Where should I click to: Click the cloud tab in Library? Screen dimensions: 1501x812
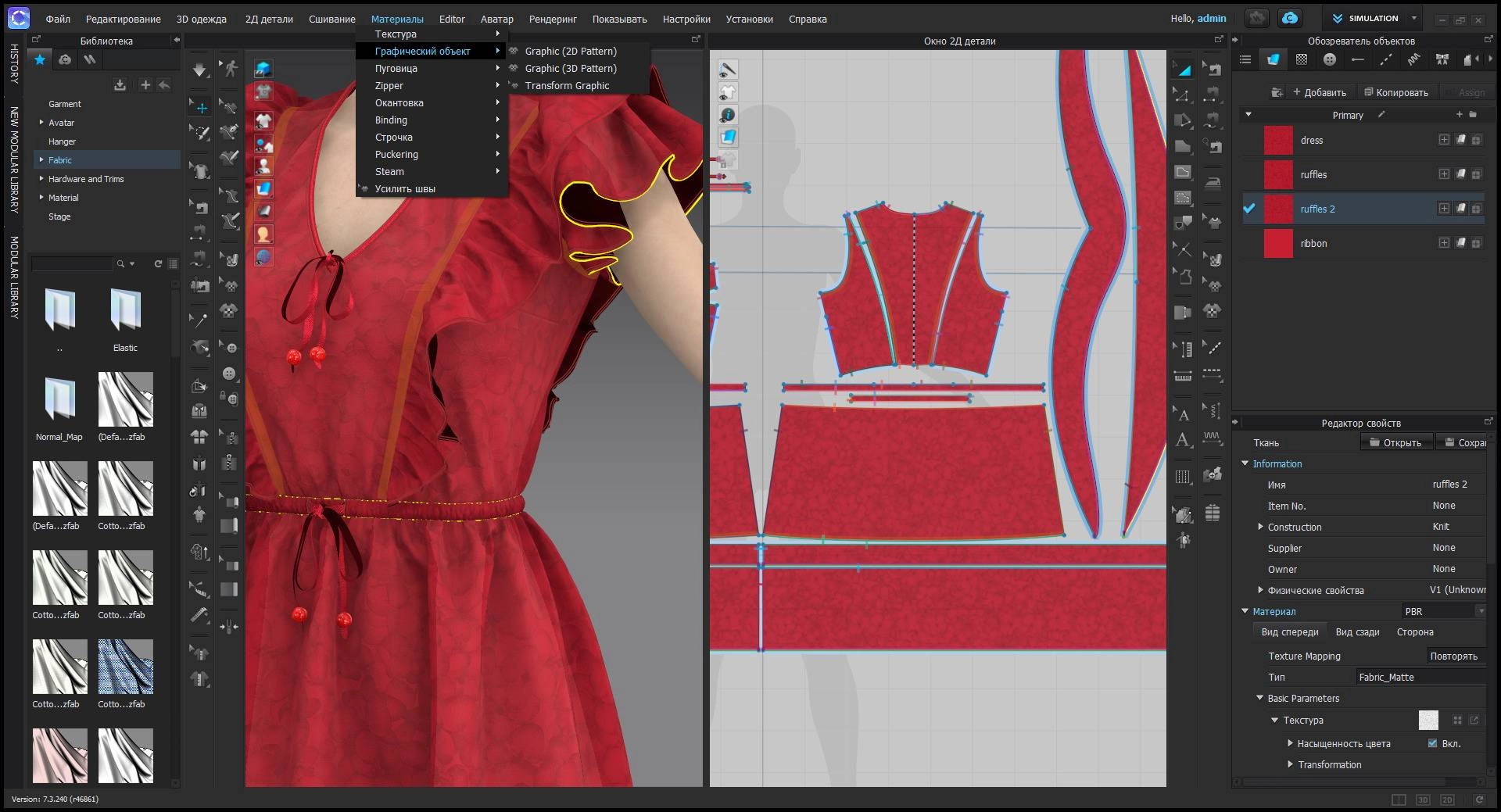pyautogui.click(x=65, y=59)
